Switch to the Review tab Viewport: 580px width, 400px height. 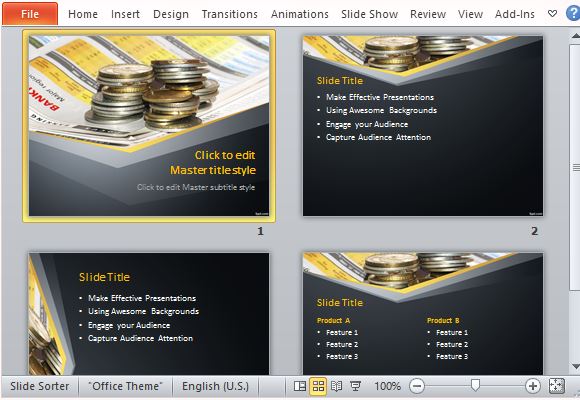[428, 14]
